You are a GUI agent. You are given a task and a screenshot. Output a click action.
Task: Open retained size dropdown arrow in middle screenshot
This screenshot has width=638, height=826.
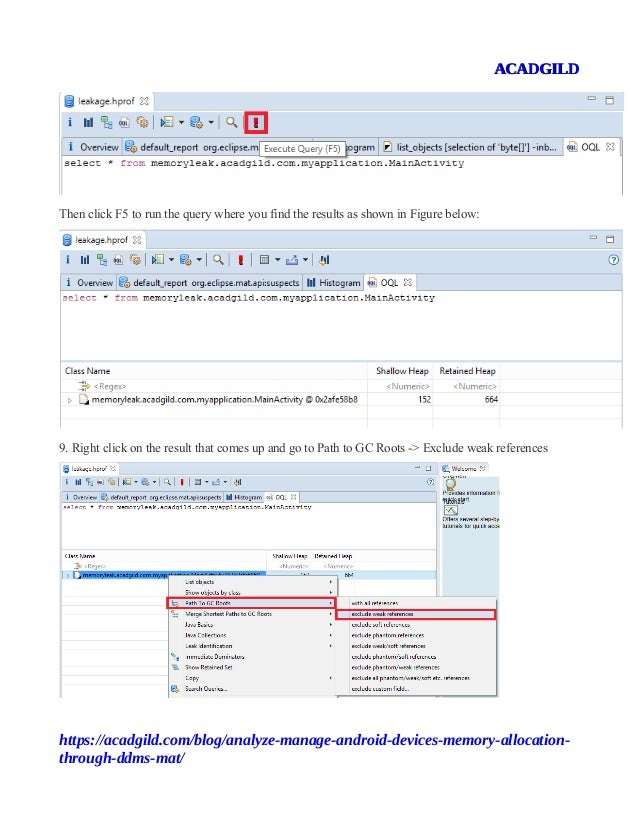coord(277,260)
